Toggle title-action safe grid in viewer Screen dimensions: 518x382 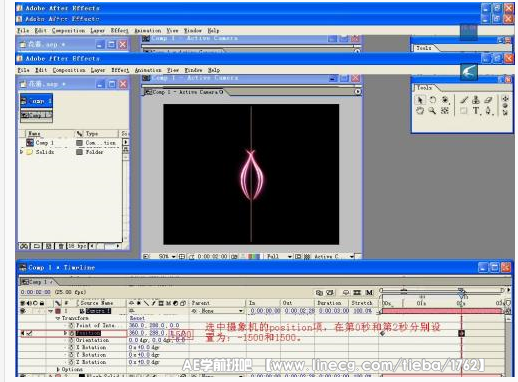[182, 257]
